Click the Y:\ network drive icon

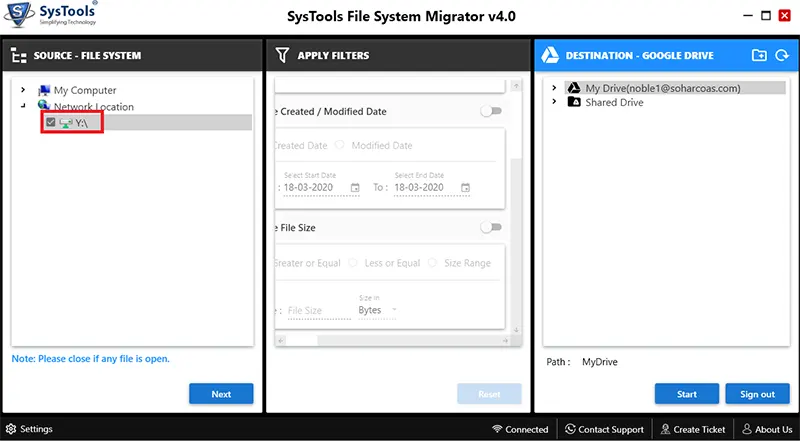tap(66, 122)
